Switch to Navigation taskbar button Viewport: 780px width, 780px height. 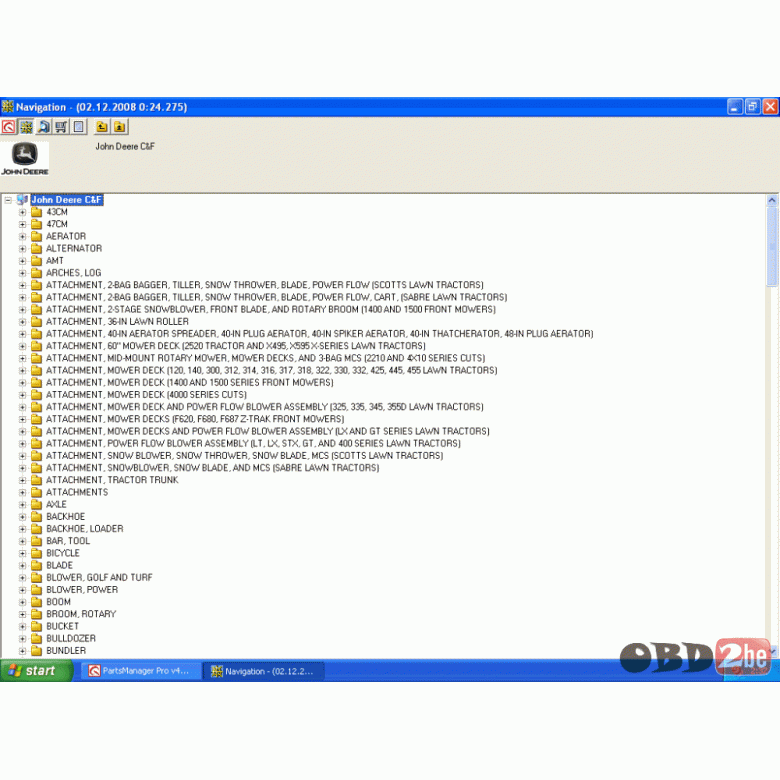(263, 671)
